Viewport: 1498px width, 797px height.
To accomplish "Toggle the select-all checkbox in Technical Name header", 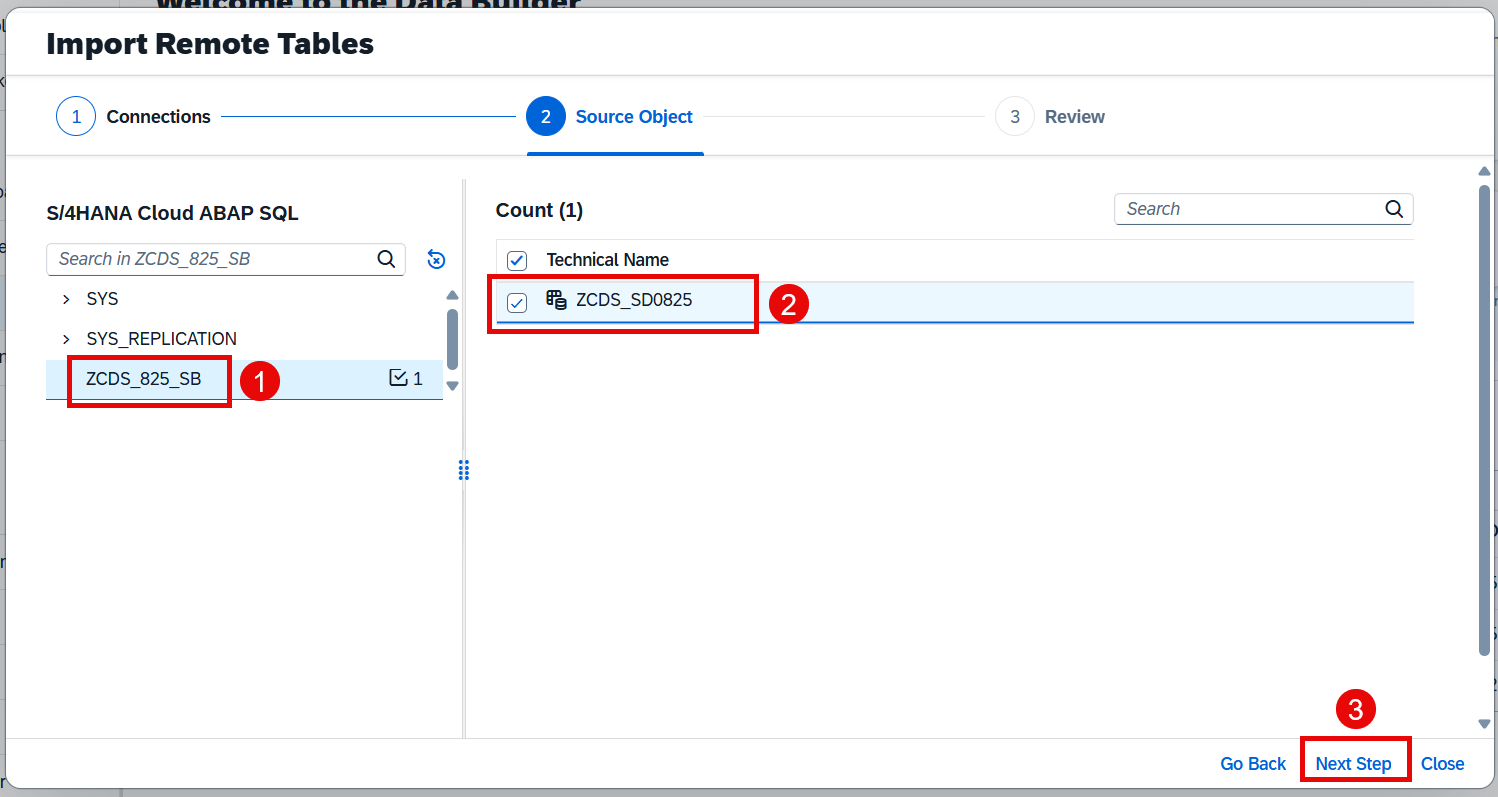I will click(517, 261).
